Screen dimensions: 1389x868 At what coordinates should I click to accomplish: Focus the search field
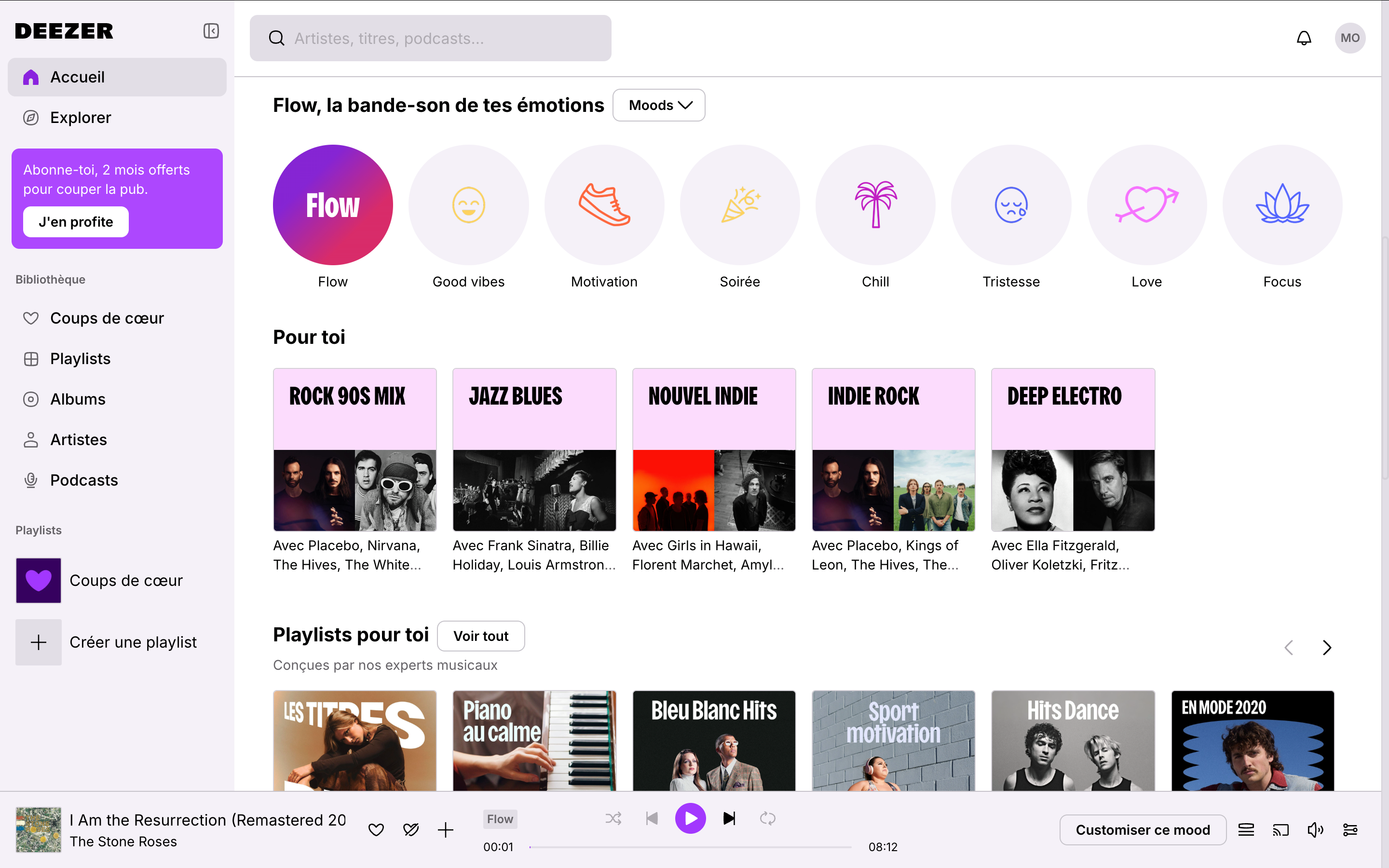[x=431, y=38]
